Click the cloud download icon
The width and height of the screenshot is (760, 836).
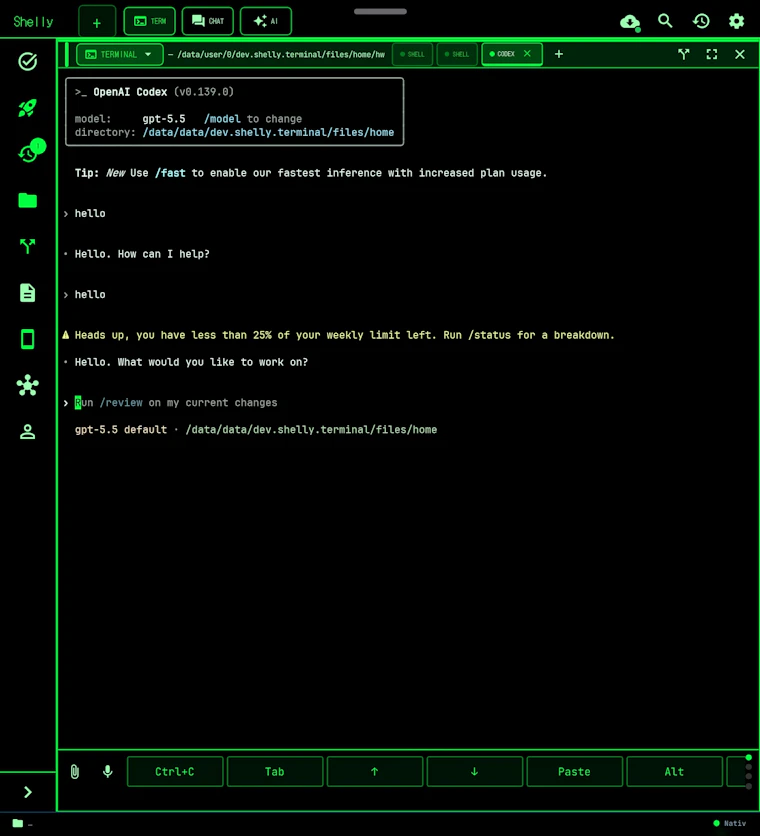pos(630,22)
